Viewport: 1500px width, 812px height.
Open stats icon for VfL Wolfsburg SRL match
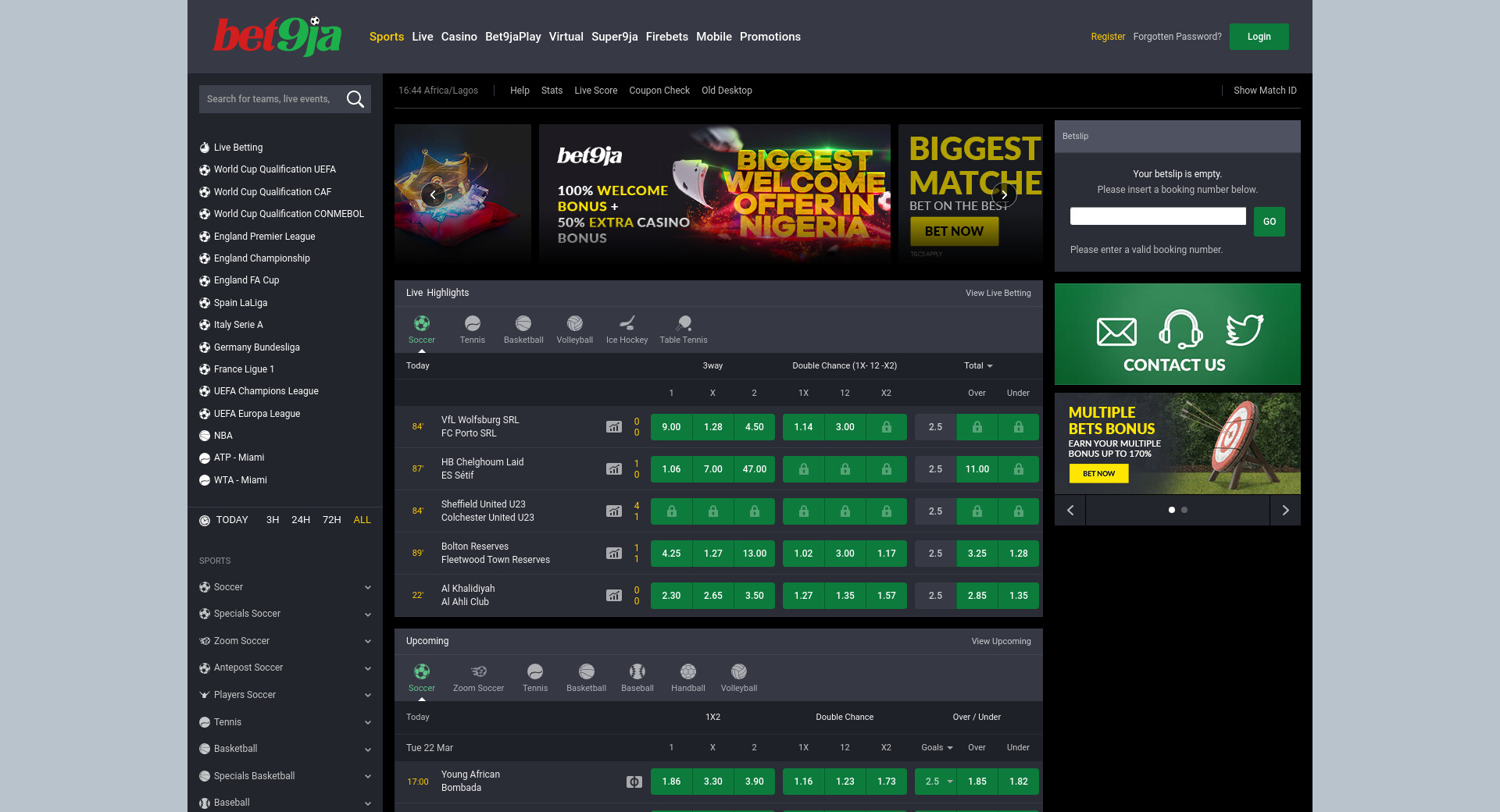coord(614,427)
